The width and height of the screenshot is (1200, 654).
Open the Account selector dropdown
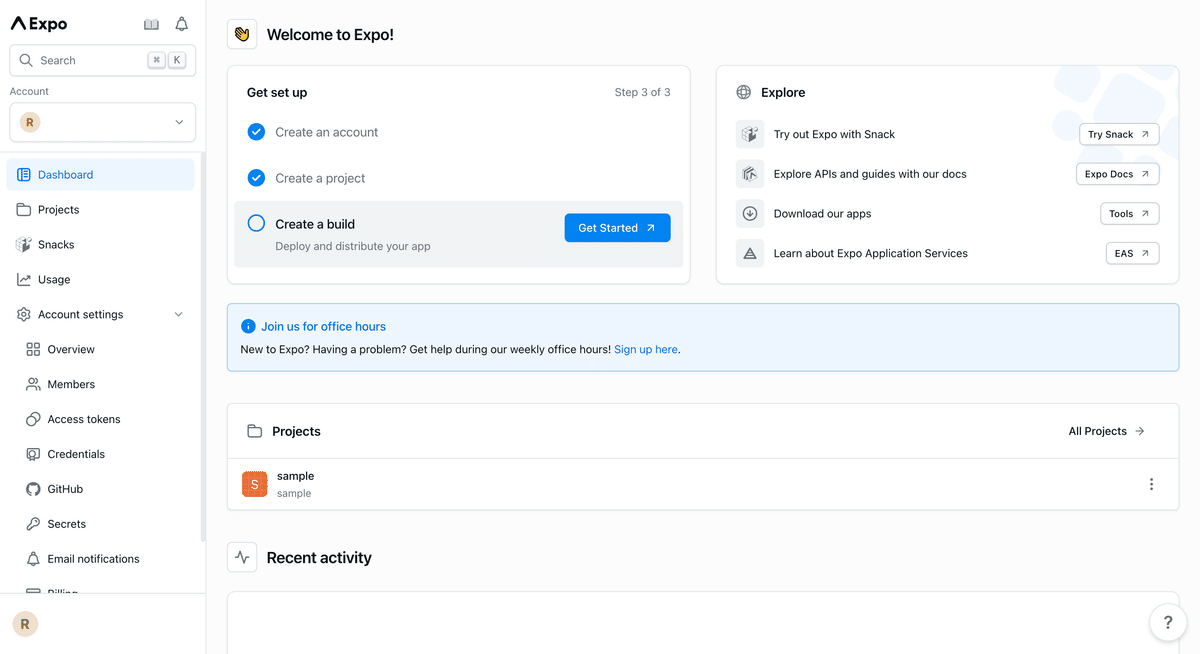click(103, 122)
